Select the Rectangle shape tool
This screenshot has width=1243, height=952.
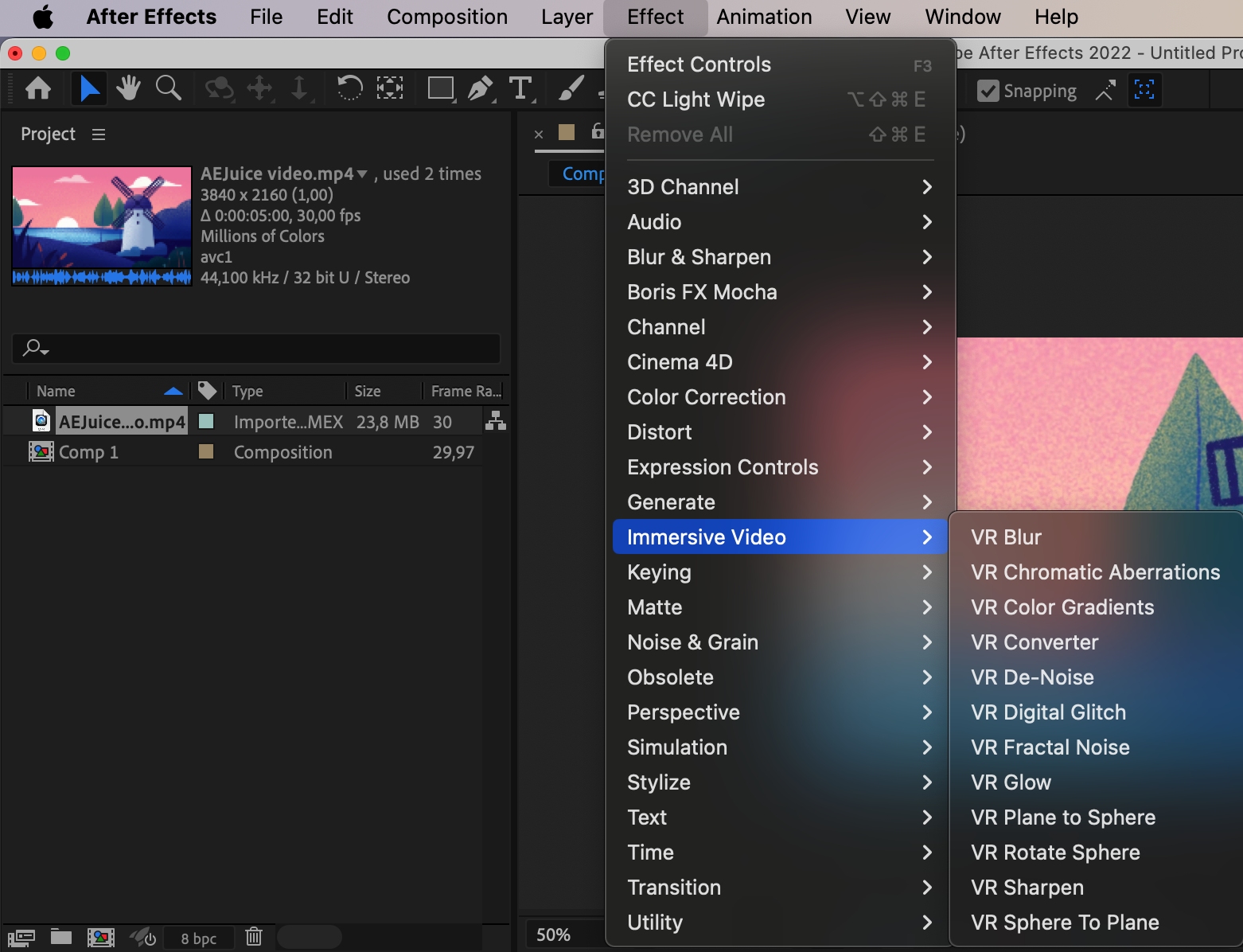pos(441,88)
